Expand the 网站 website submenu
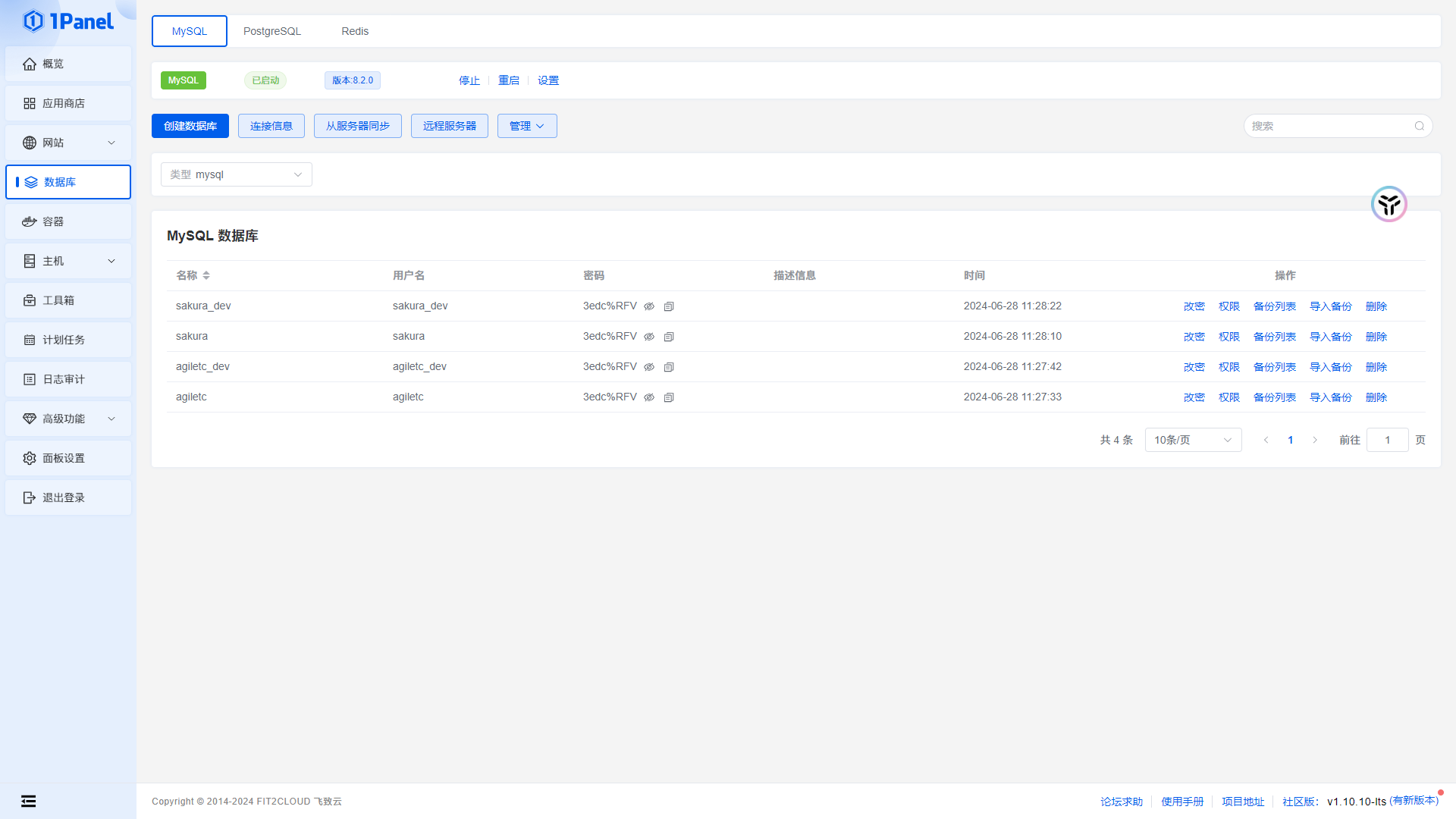 tap(68, 143)
